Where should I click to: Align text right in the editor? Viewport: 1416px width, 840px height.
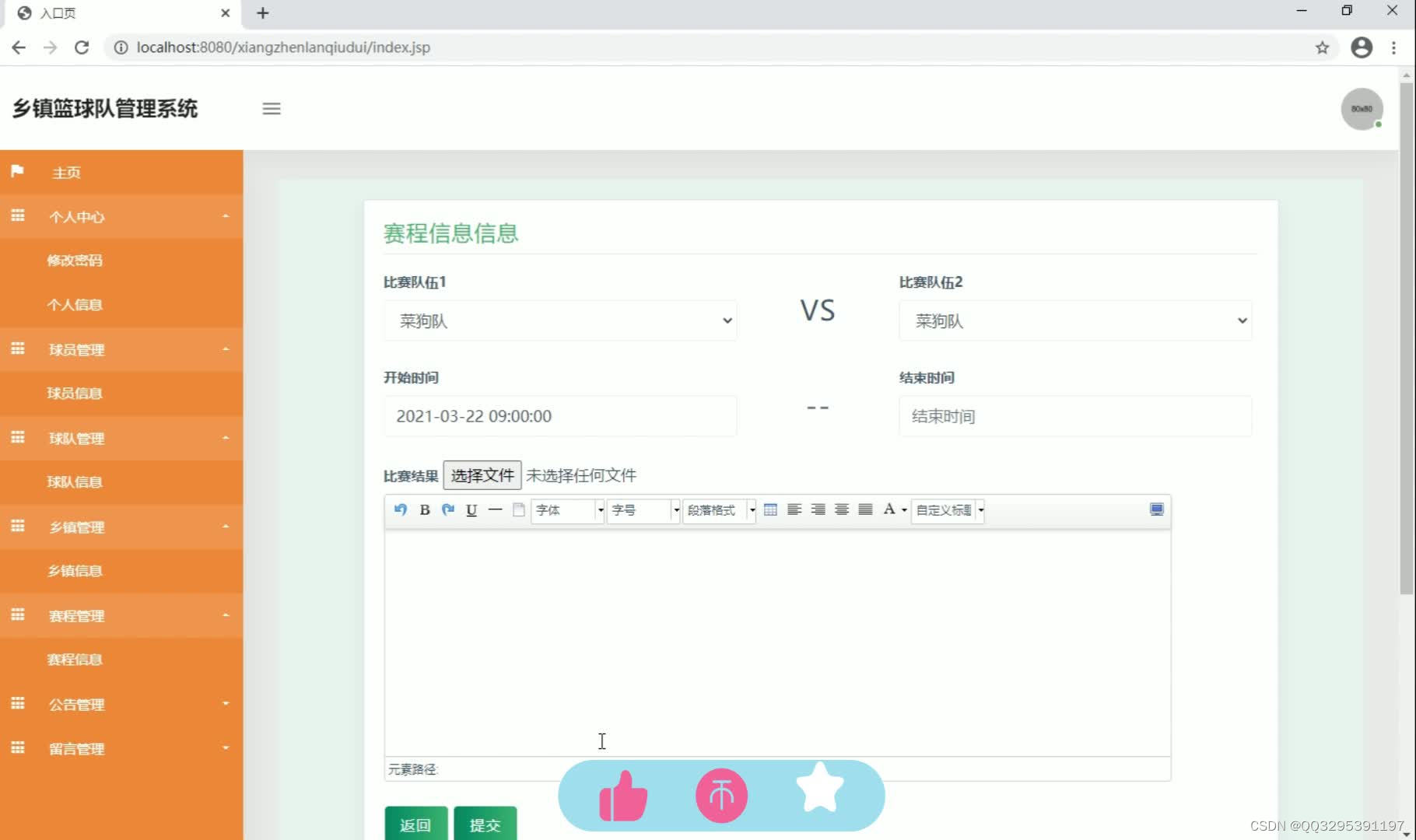818,509
